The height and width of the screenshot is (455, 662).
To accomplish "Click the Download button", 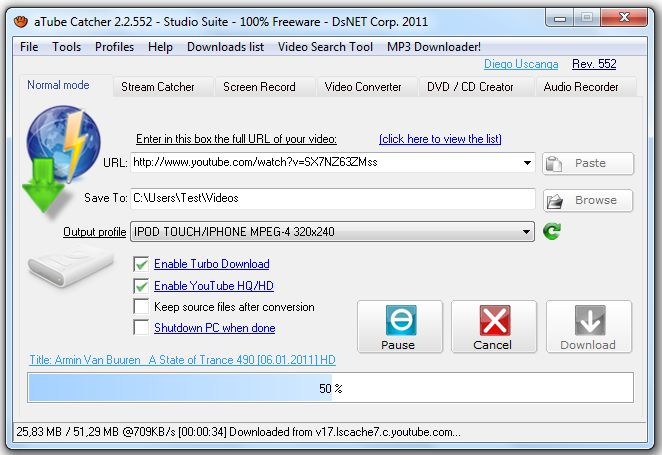I will 589,327.
